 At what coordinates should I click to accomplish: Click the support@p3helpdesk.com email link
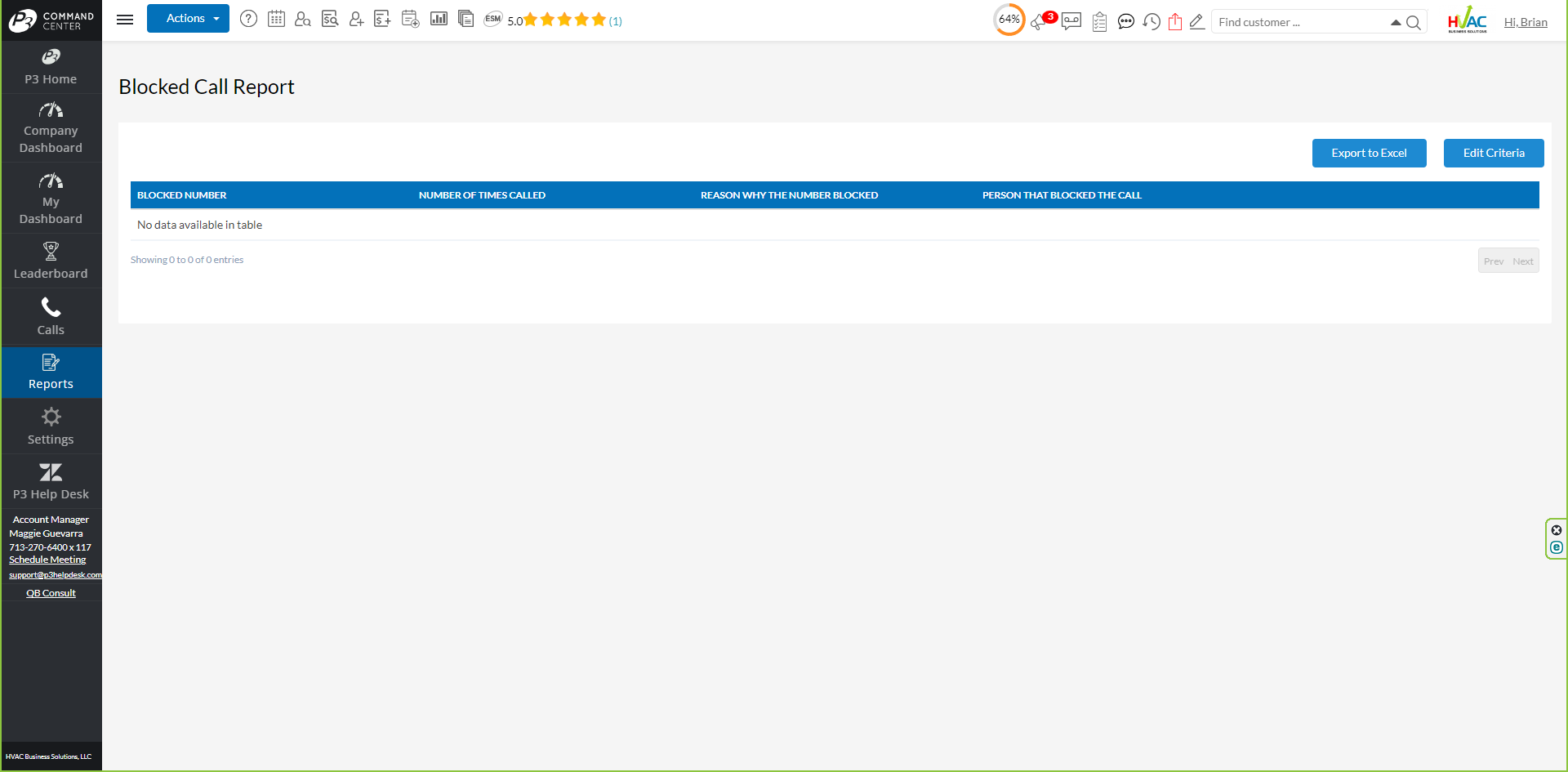point(56,575)
